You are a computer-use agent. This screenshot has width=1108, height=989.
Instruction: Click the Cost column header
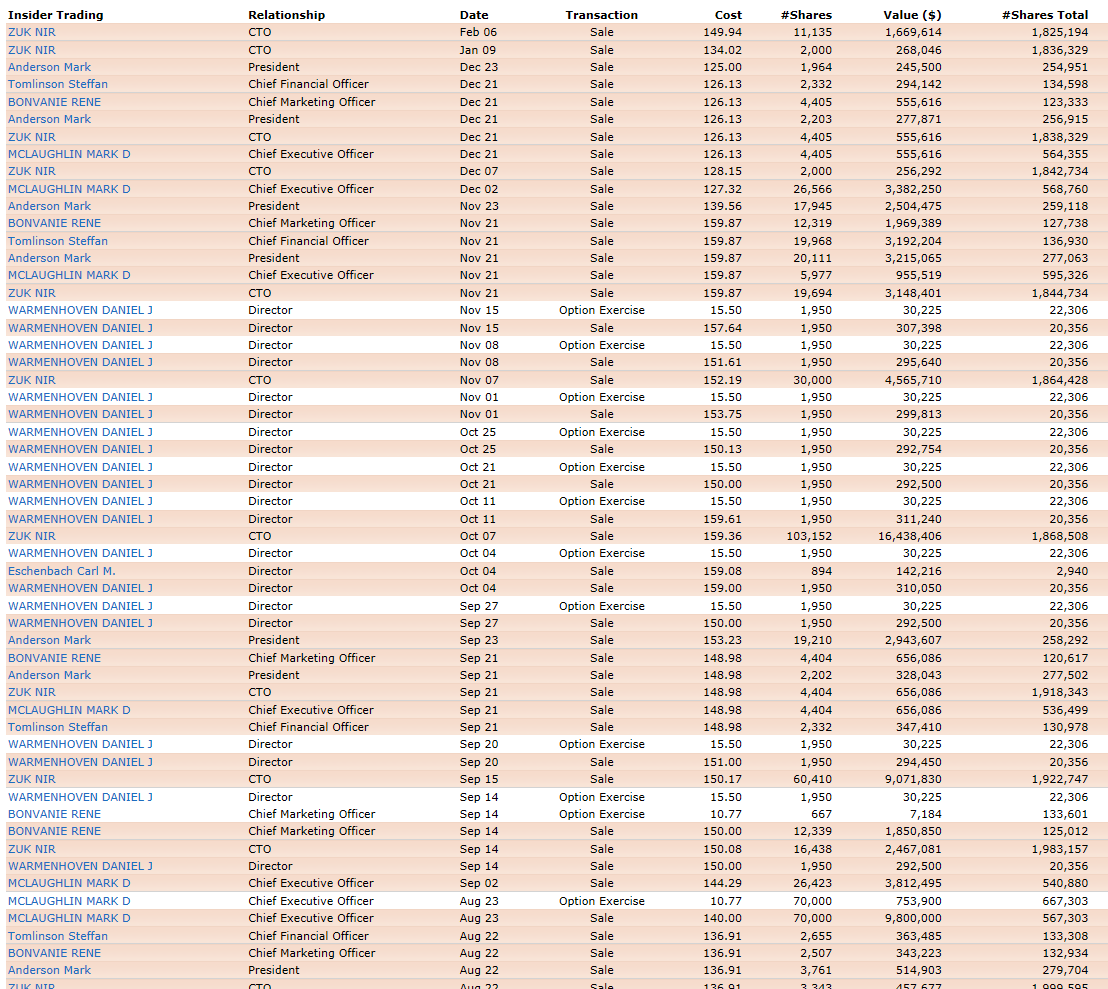(728, 15)
